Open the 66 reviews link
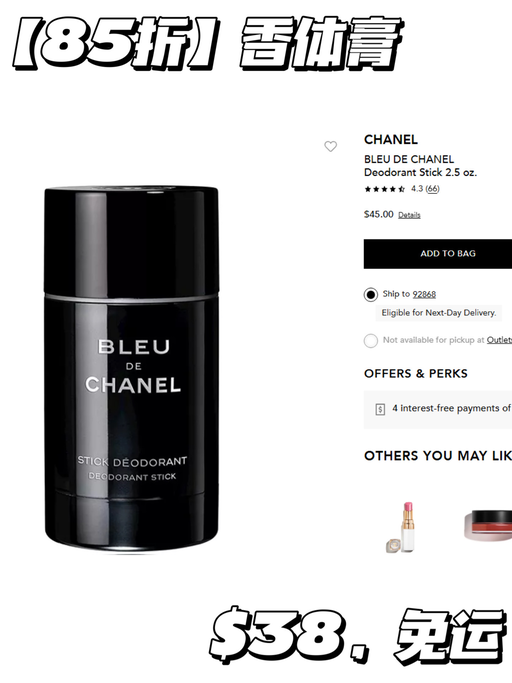The height and width of the screenshot is (683, 512). 432,189
